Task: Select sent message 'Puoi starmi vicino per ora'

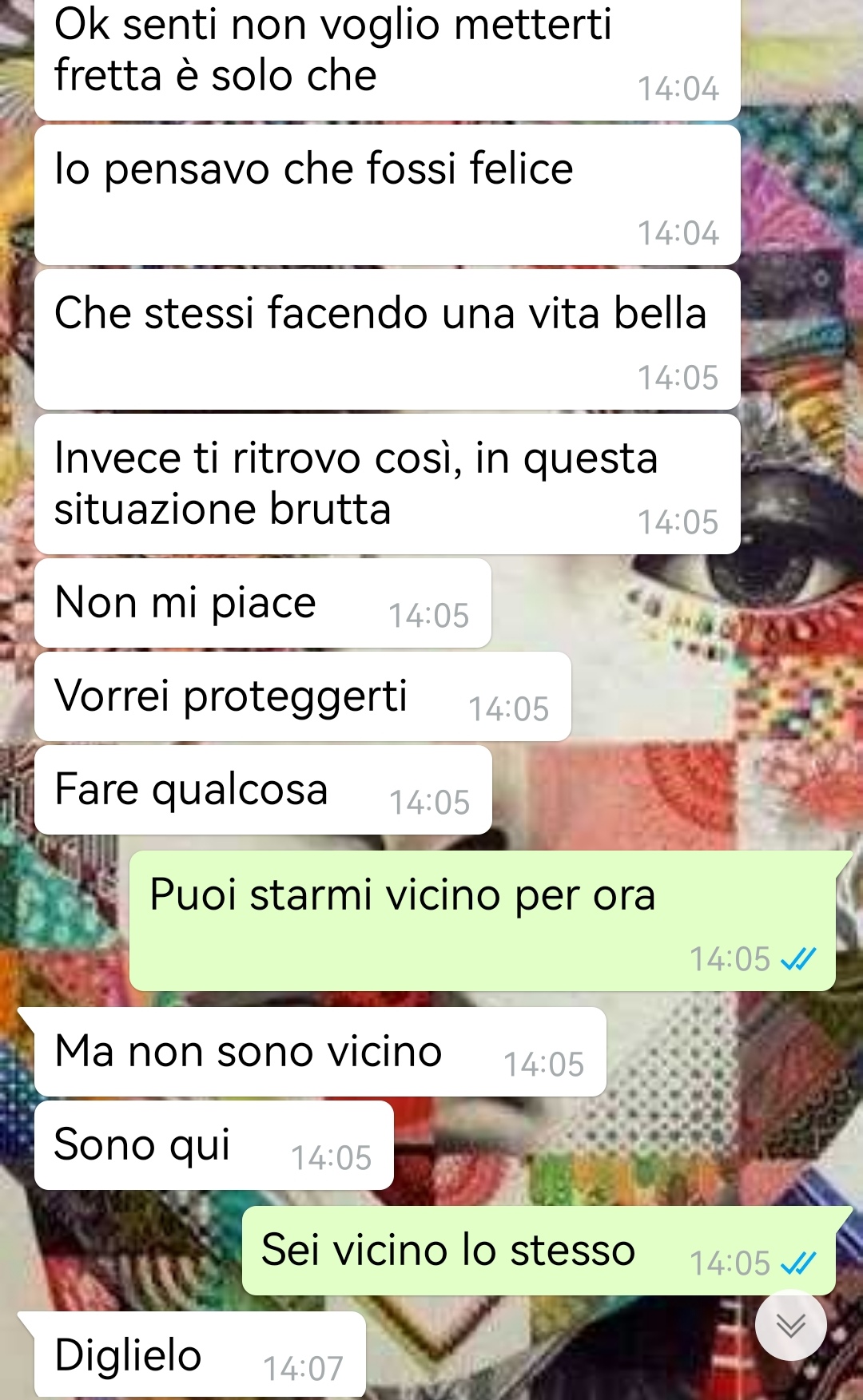Action: [x=483, y=921]
